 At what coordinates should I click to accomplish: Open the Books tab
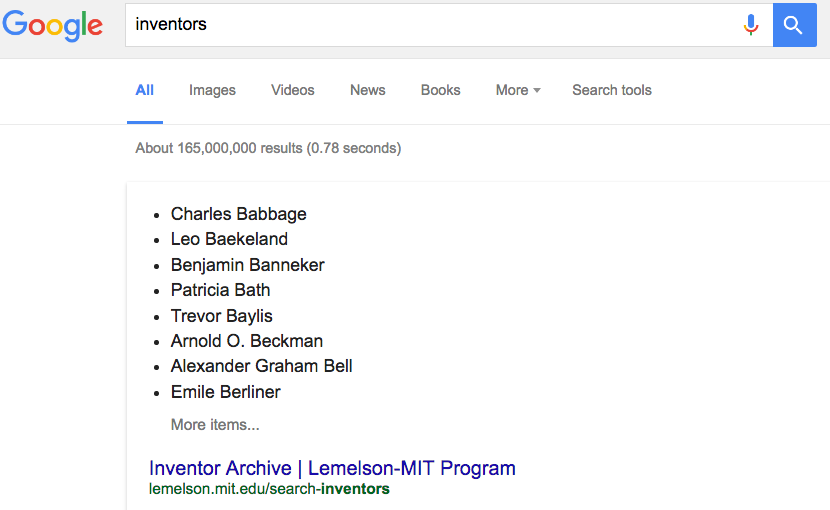440,90
